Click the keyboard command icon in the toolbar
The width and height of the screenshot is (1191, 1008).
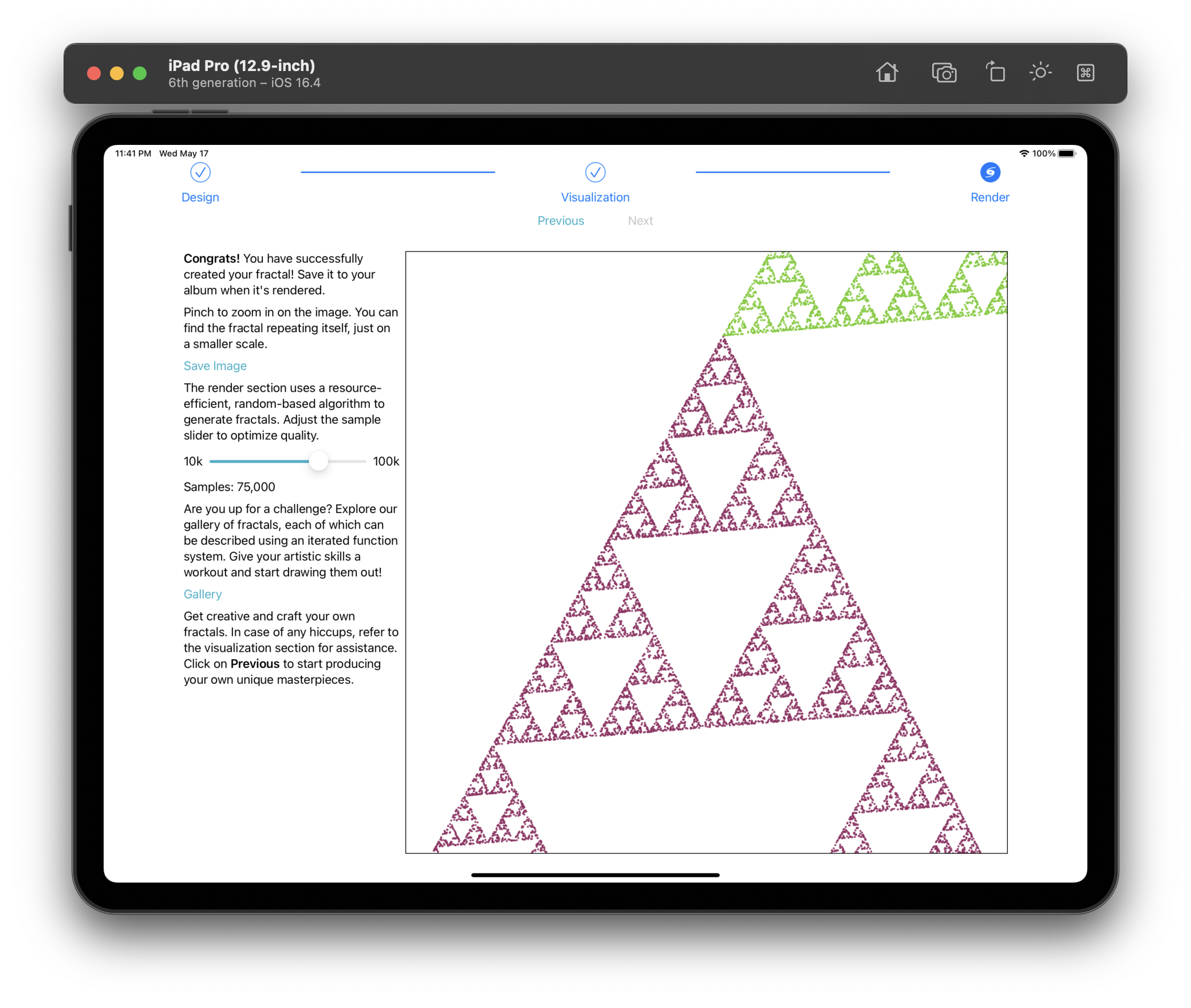click(x=1085, y=73)
